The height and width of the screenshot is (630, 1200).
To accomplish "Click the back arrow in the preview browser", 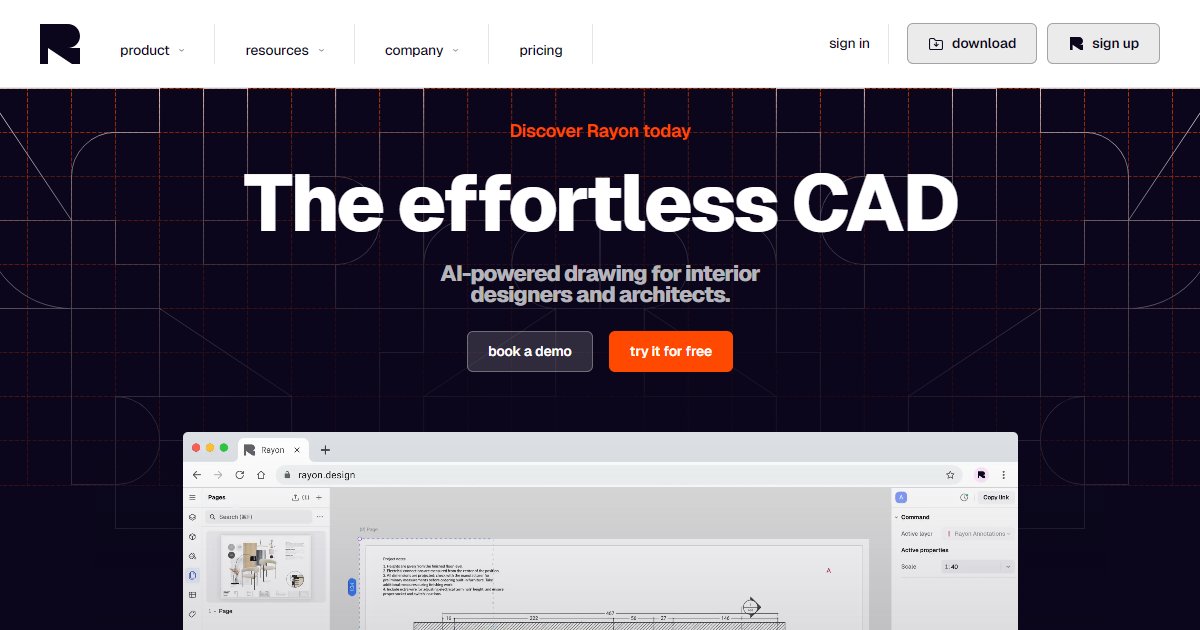I will pos(197,475).
